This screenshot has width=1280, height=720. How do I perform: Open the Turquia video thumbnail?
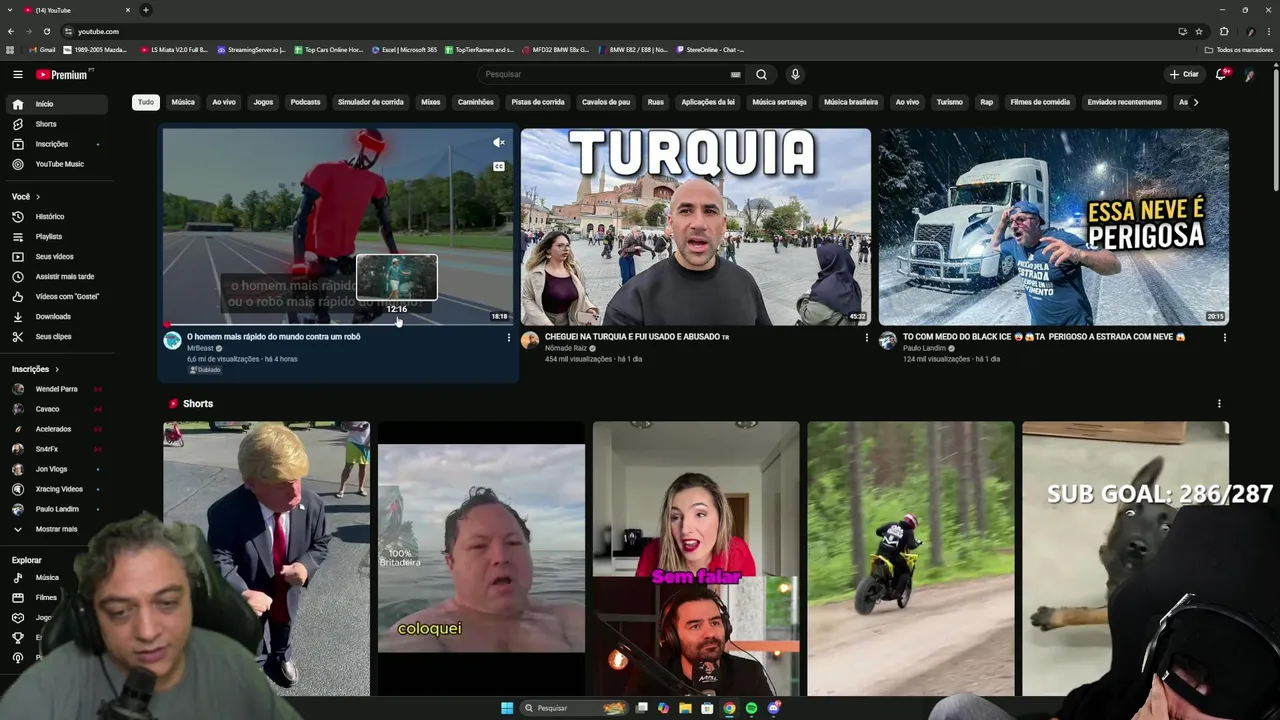(696, 226)
